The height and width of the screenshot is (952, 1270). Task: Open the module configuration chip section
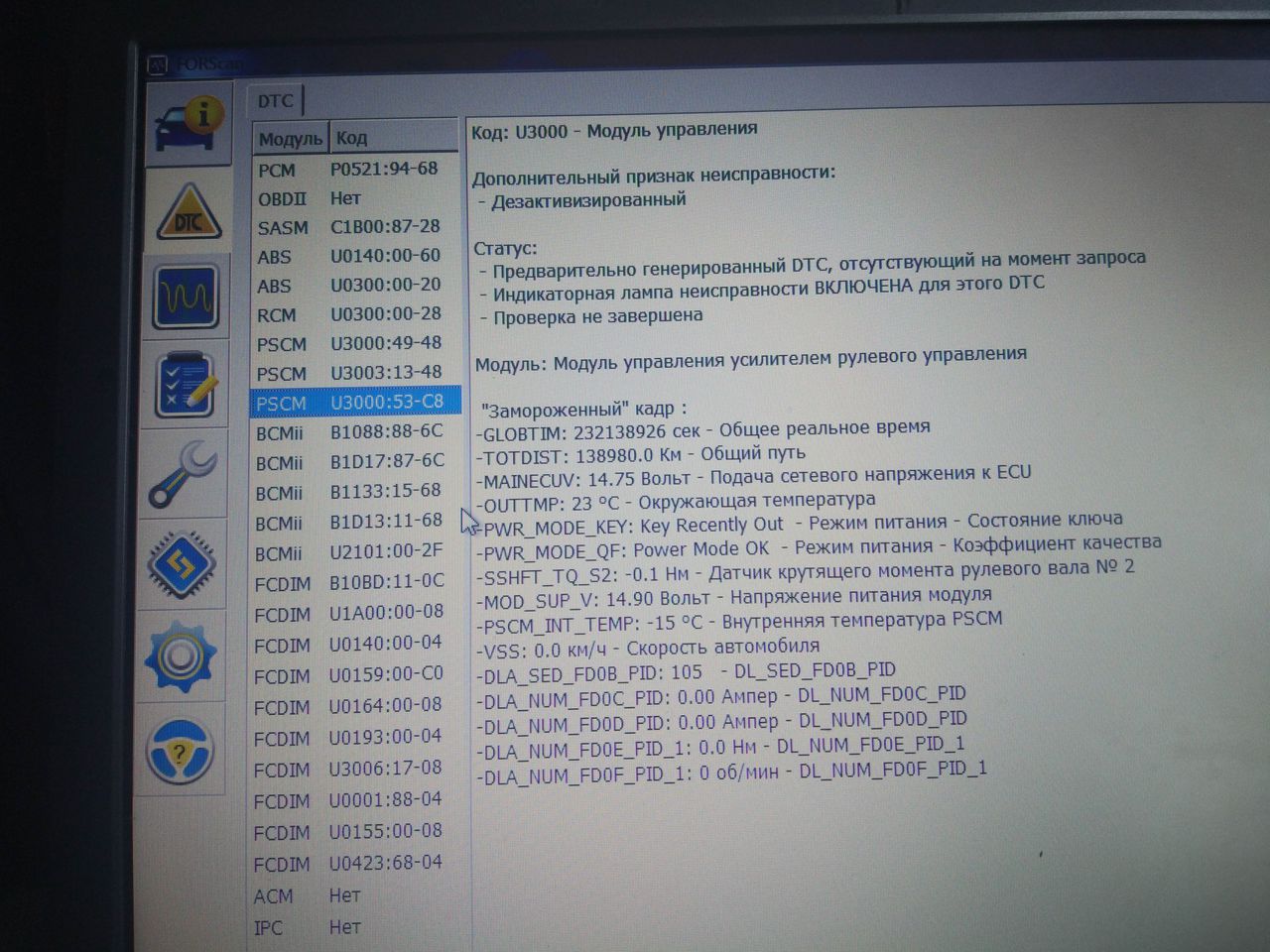(x=182, y=565)
